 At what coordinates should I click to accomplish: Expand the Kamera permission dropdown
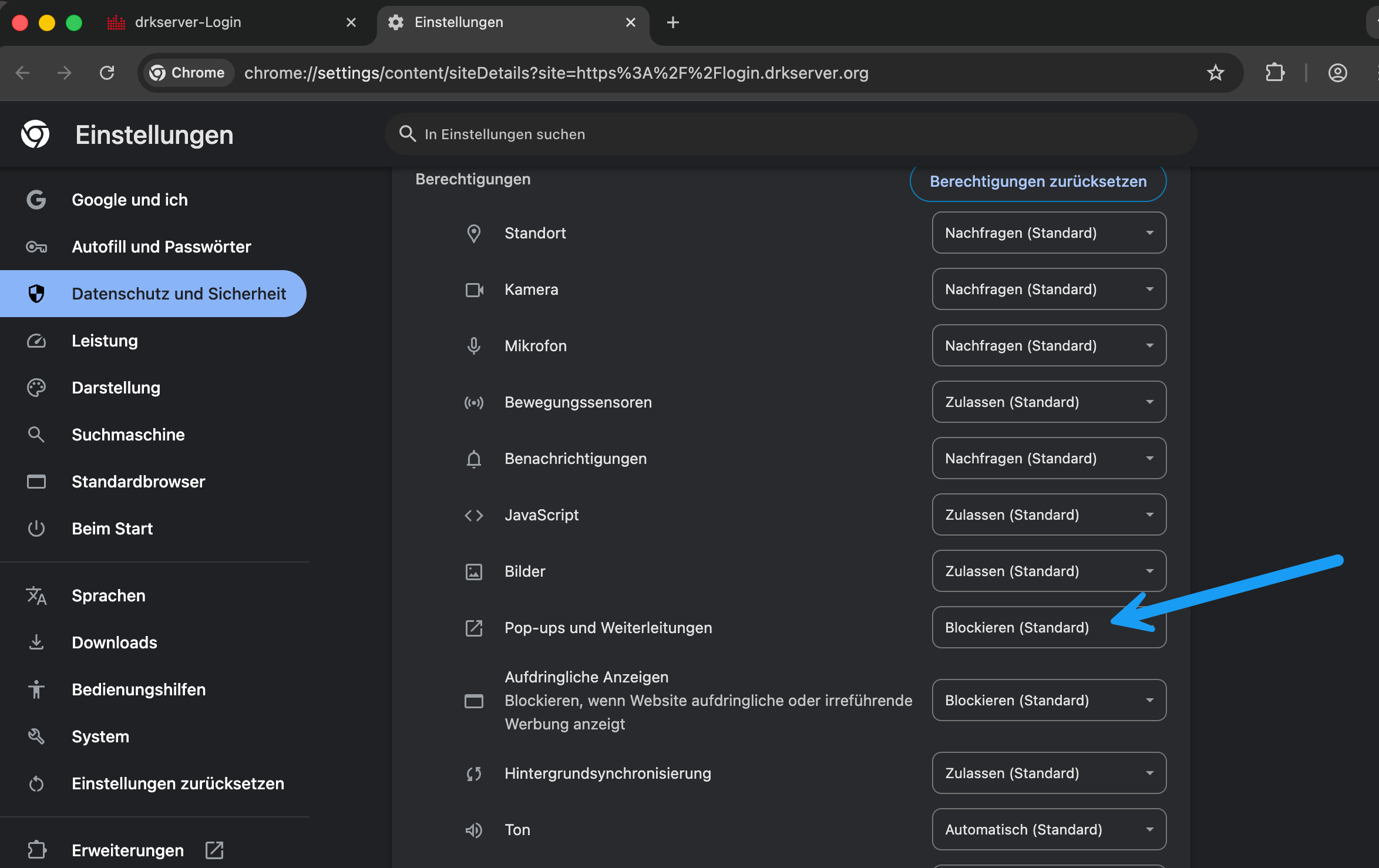tap(1048, 290)
